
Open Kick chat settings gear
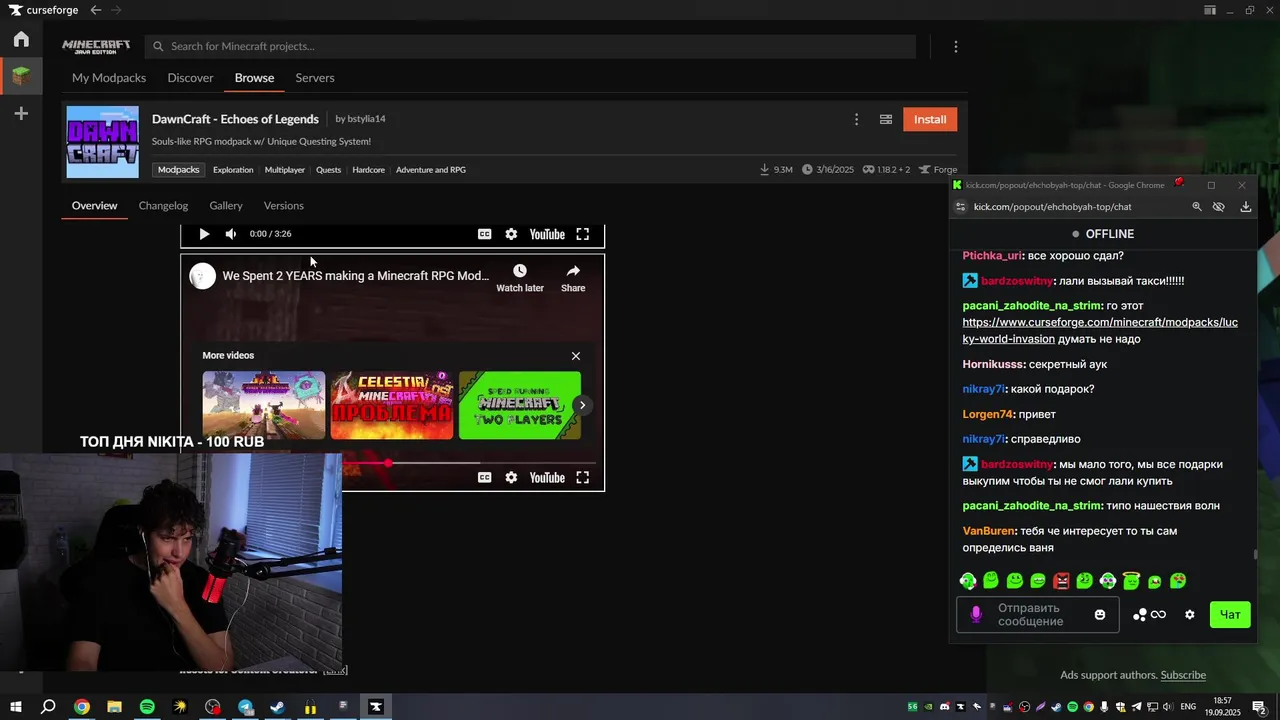[x=1189, y=615]
